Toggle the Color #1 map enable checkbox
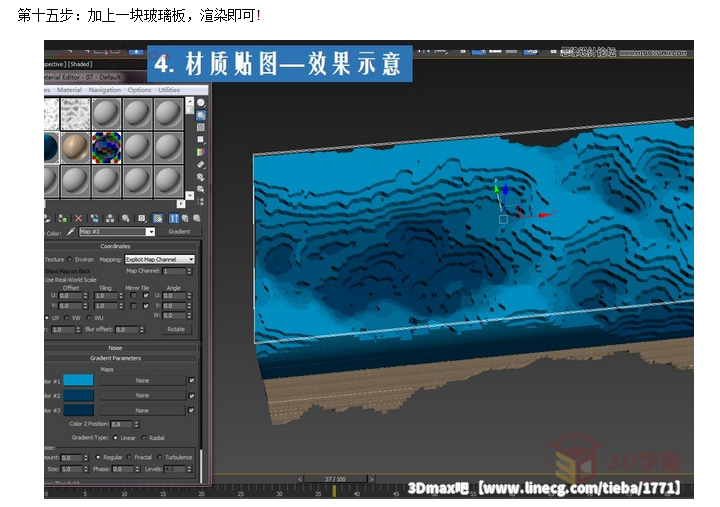The image size is (720, 507). pyautogui.click(x=191, y=380)
